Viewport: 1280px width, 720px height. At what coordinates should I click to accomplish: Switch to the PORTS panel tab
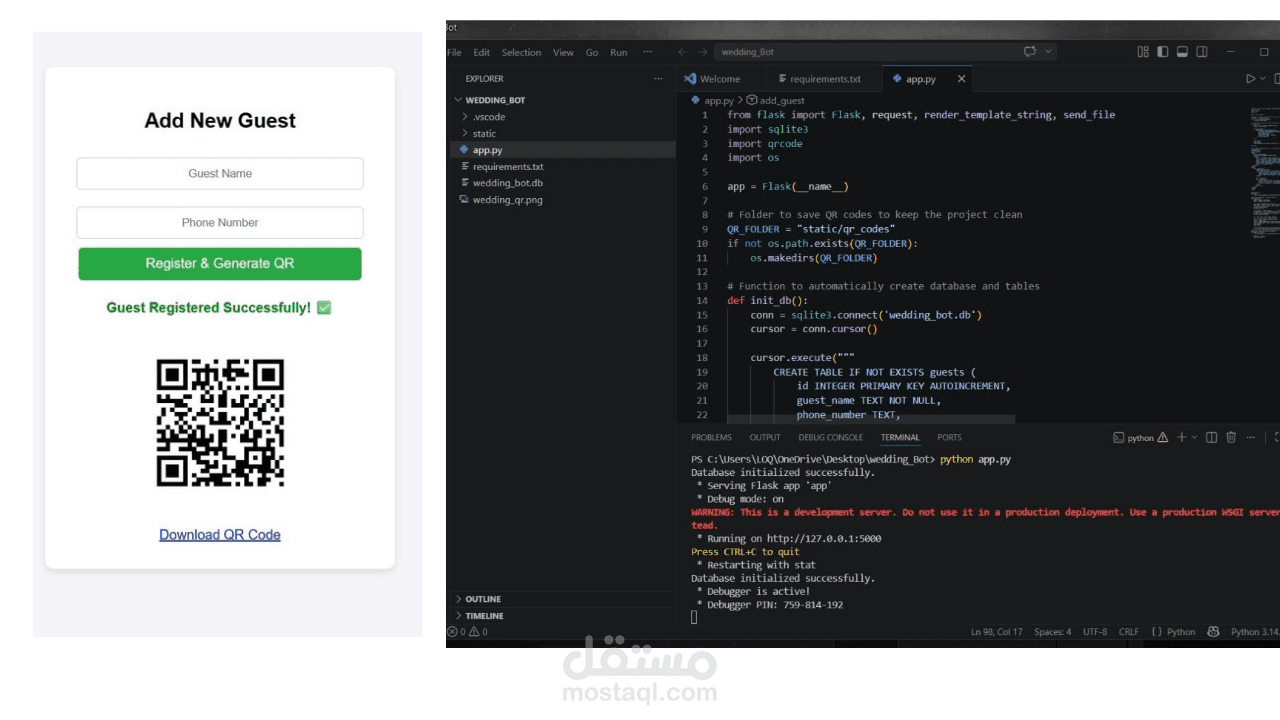(x=949, y=437)
